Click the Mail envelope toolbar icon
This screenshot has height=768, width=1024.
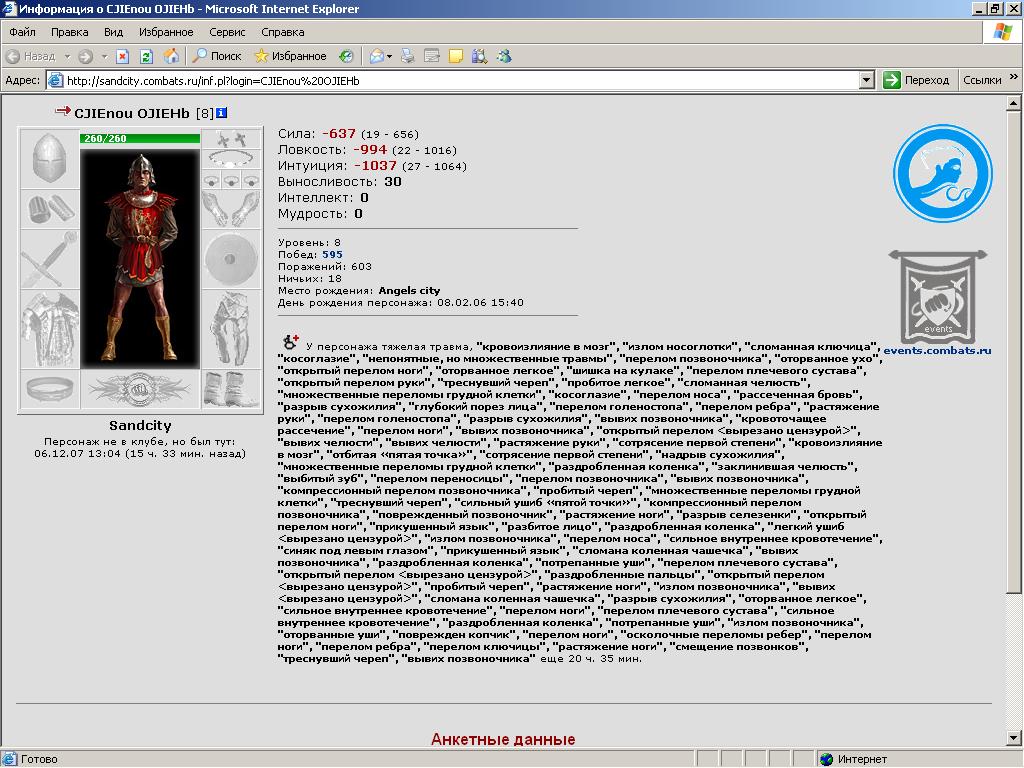click(377, 56)
